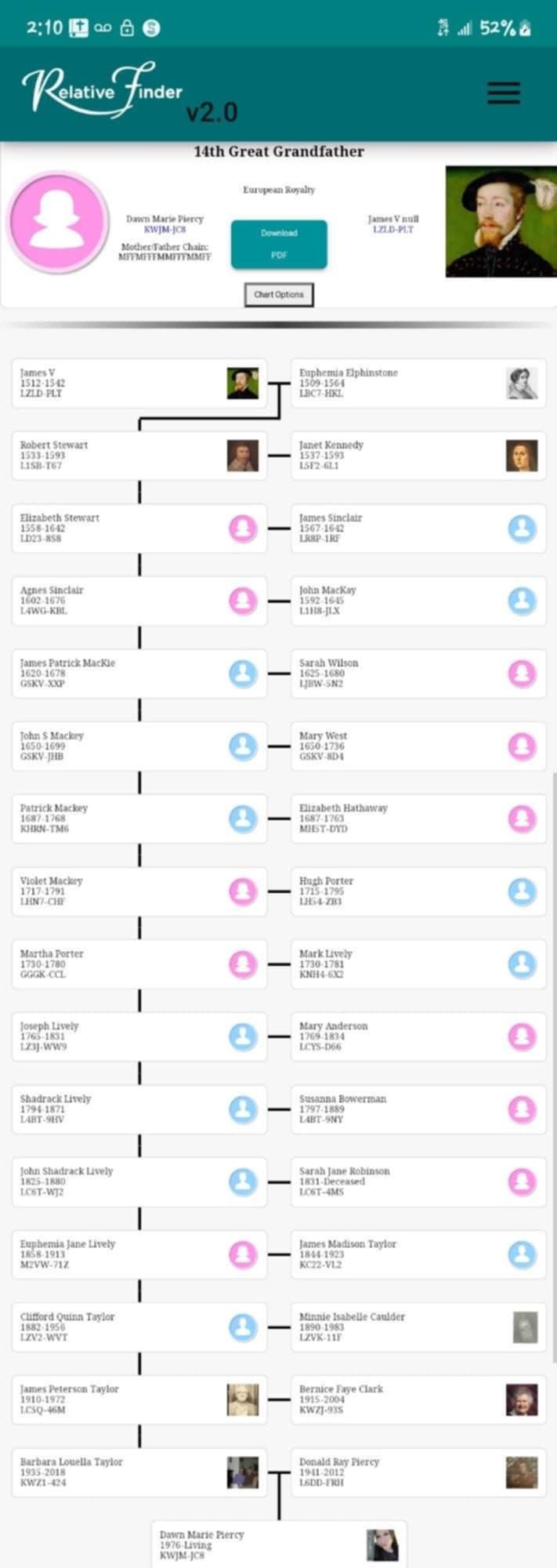The width and height of the screenshot is (557, 1568).
Task: Select the Dawn Marie Piercy card
Action: tap(259, 1544)
